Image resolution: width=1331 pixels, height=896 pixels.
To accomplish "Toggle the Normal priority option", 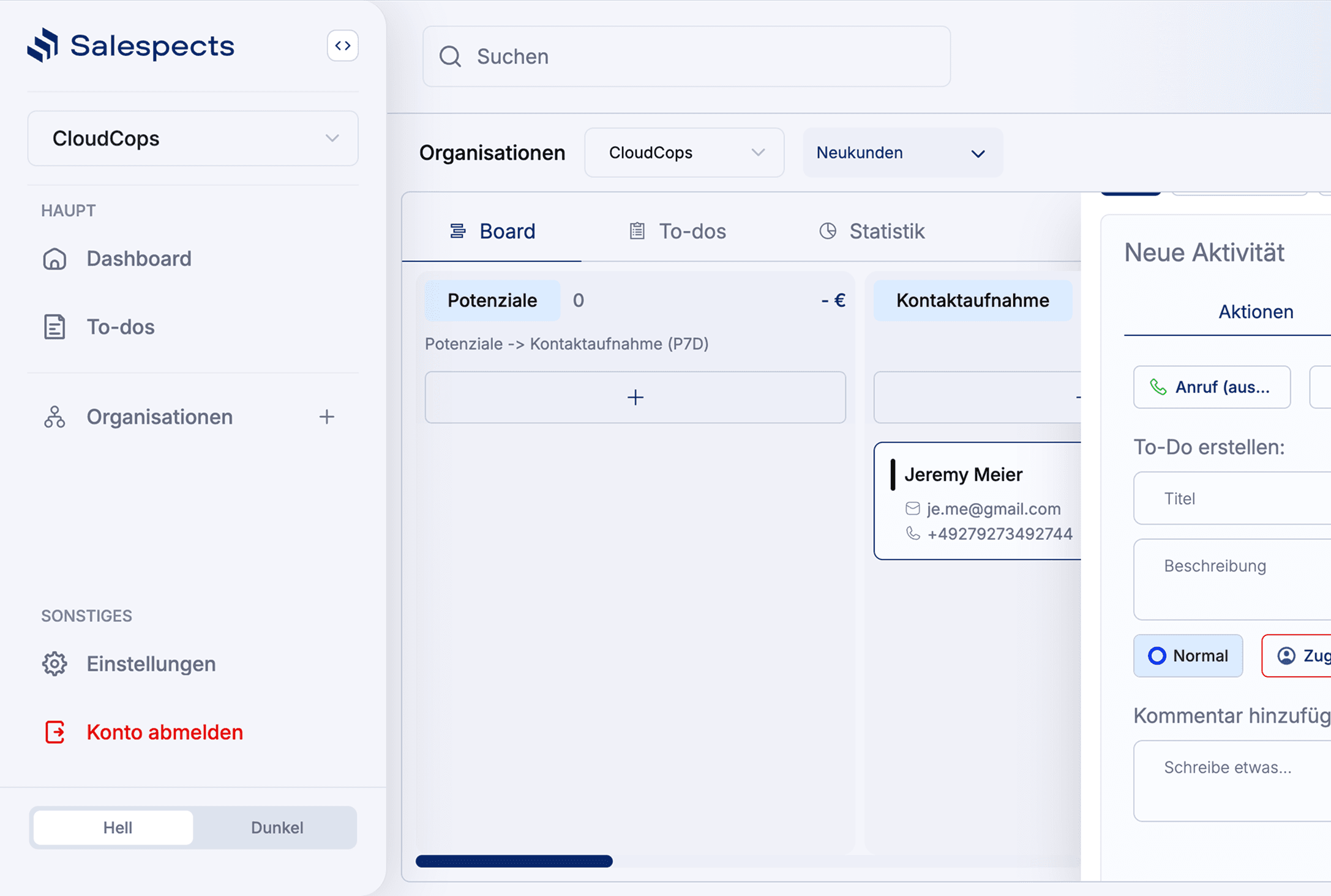I will tap(1188, 655).
